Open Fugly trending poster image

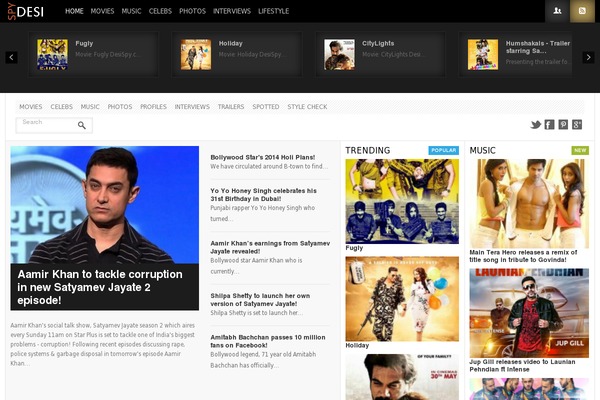pyautogui.click(x=402, y=201)
